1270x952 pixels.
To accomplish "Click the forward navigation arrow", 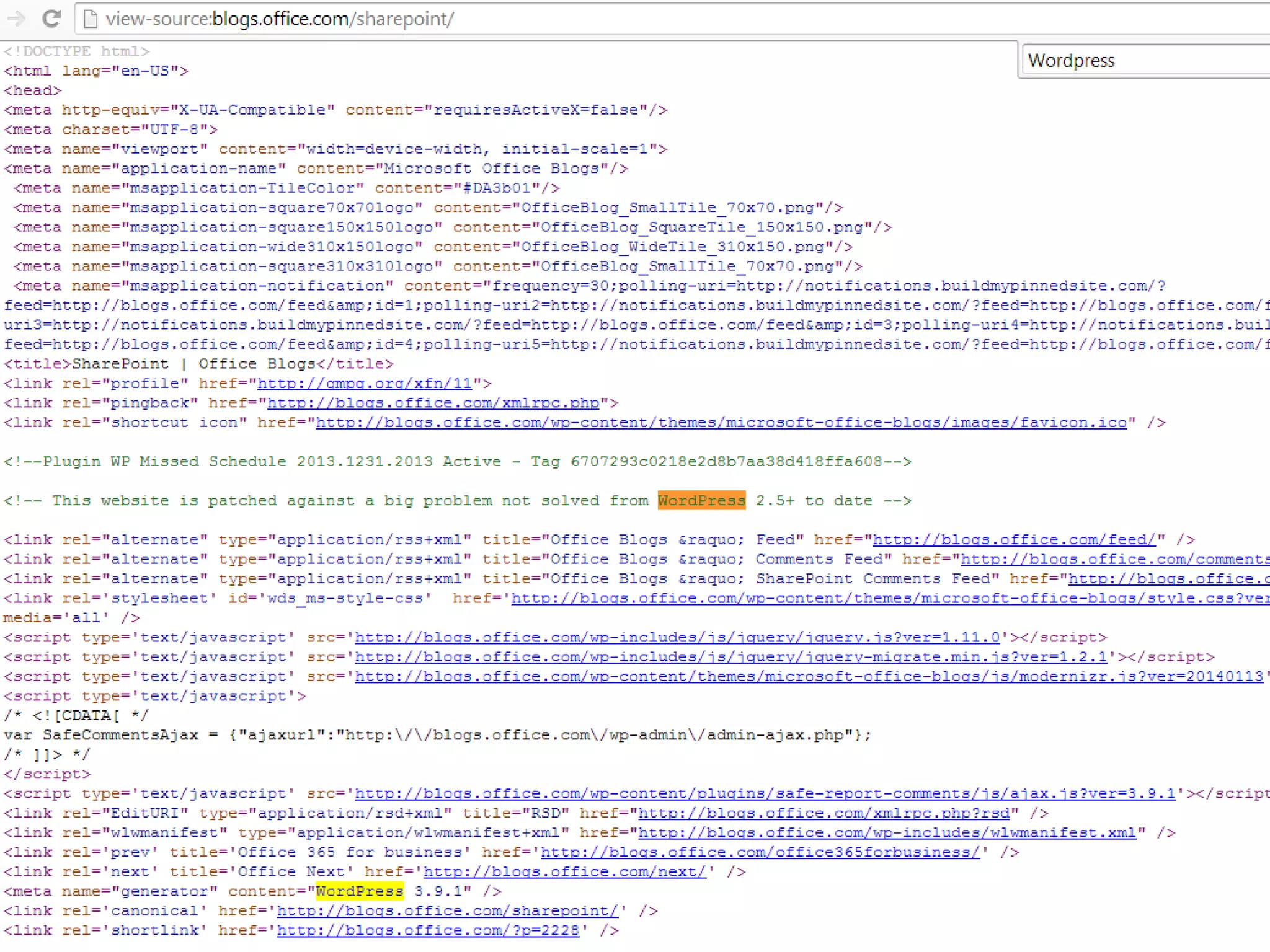I will coord(16,19).
